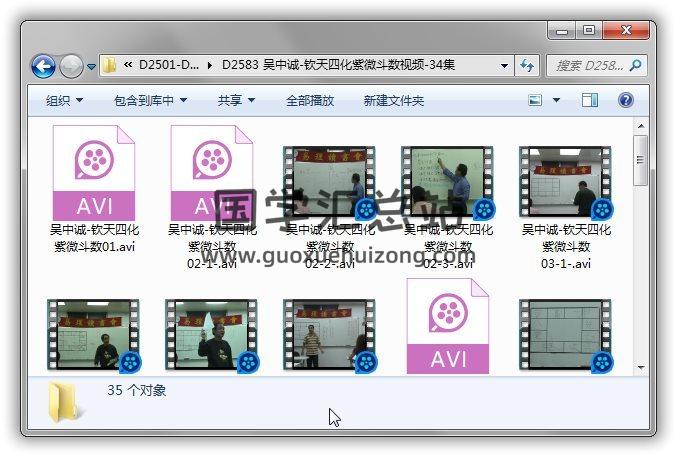The width and height of the screenshot is (677, 457).
Task: Select the video thumbnail for 03-1-.avi
Action: tap(566, 182)
